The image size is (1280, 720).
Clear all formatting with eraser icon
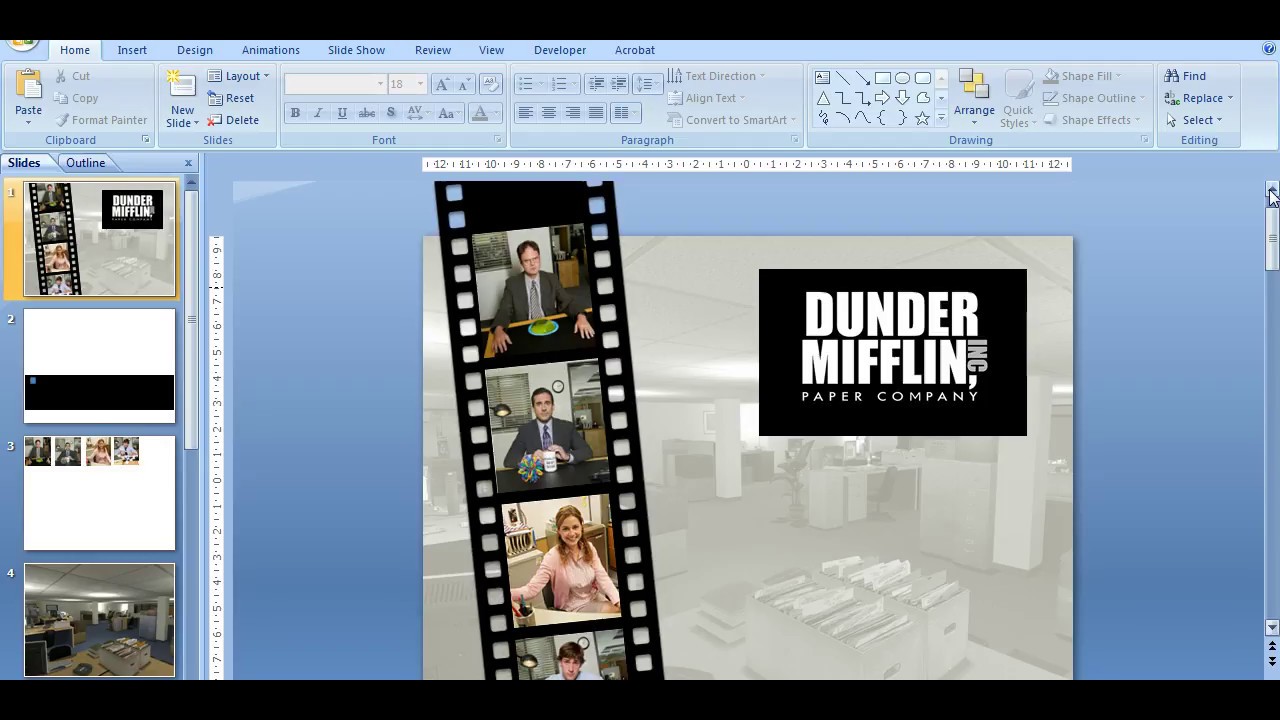coord(490,84)
